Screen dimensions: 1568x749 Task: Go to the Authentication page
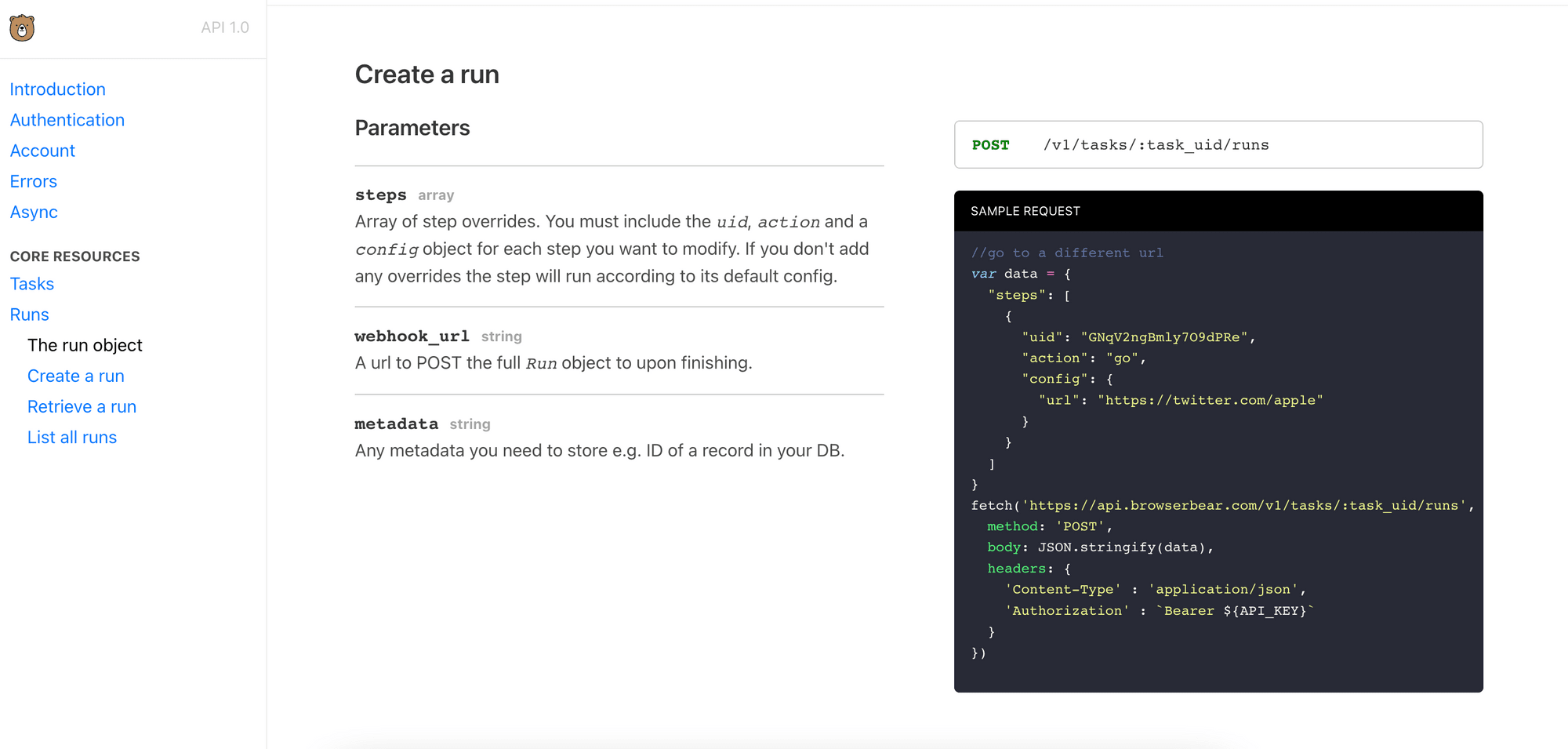pyautogui.click(x=67, y=120)
